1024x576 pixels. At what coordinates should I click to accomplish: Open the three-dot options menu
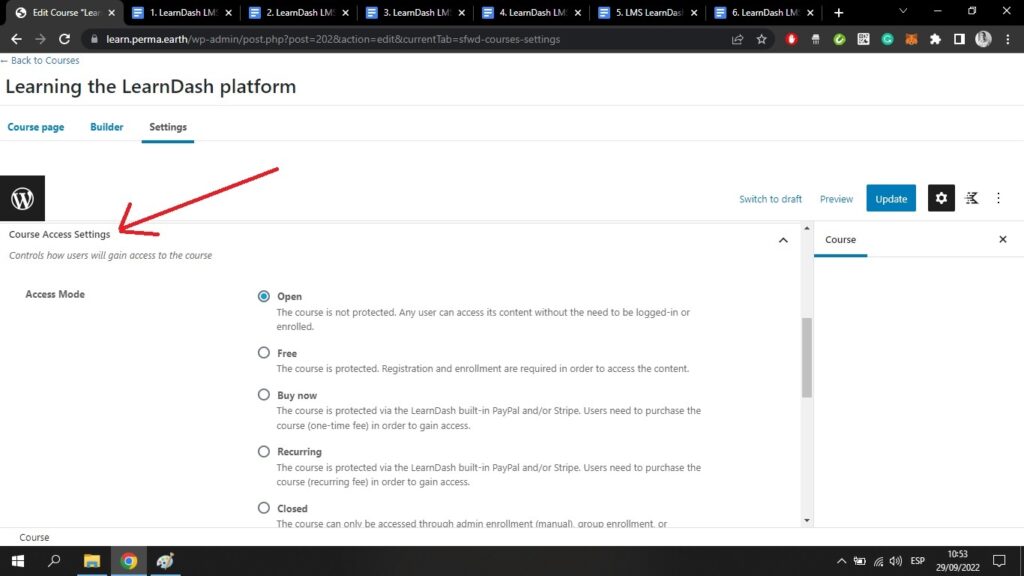pos(998,198)
